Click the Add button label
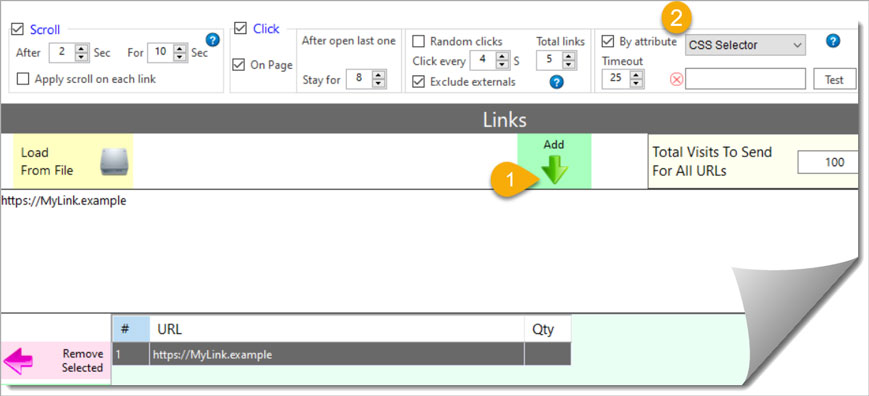The image size is (869, 396). [553, 145]
